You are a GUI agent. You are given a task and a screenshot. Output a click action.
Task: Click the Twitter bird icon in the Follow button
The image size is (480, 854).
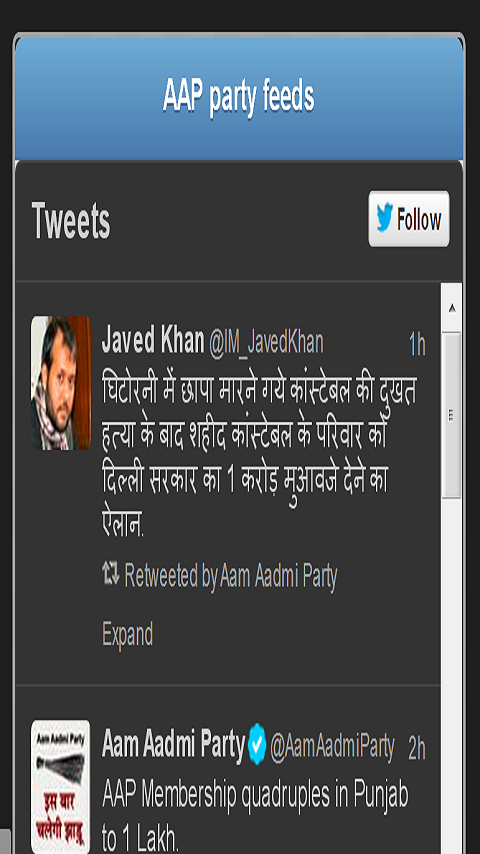(x=385, y=218)
